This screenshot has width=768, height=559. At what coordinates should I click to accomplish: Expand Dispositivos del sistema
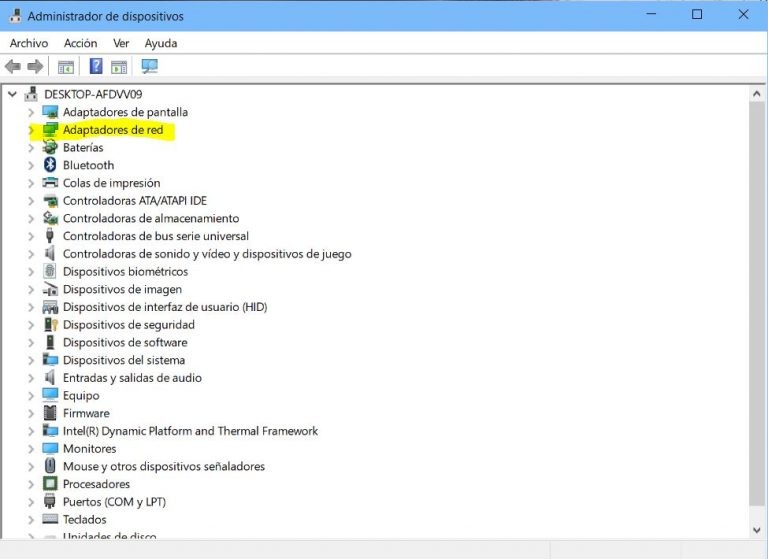(x=31, y=360)
